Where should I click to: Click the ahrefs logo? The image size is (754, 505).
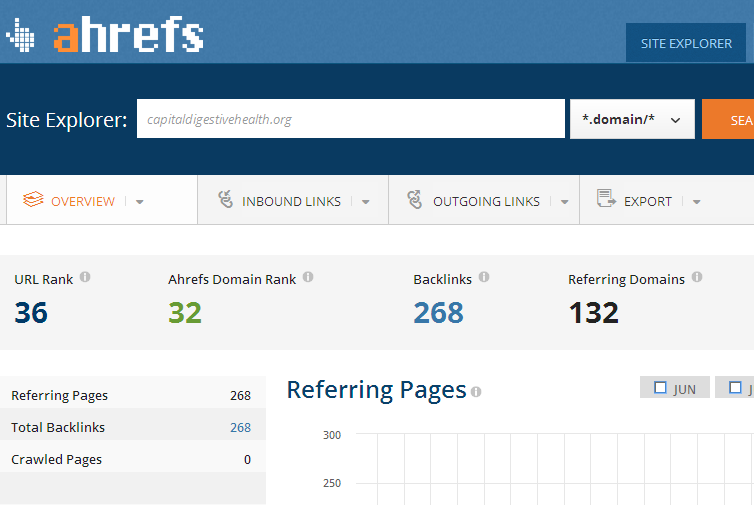click(x=128, y=34)
